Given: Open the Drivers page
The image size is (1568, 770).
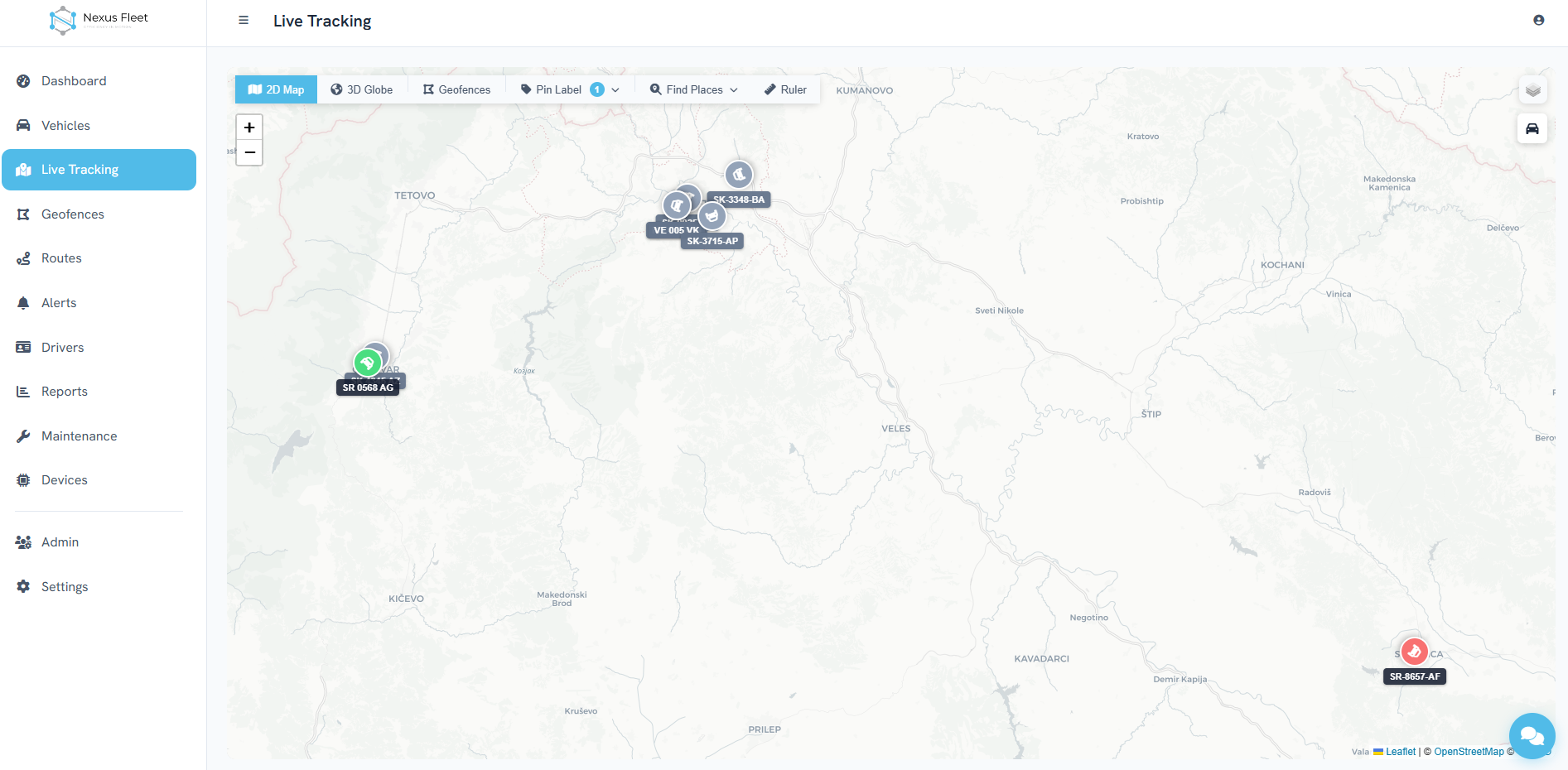Looking at the screenshot, I should (99, 348).
